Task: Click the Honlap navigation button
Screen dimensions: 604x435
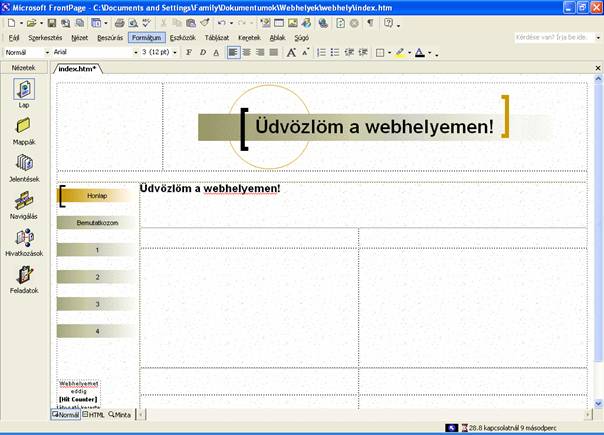Action: click(x=96, y=196)
